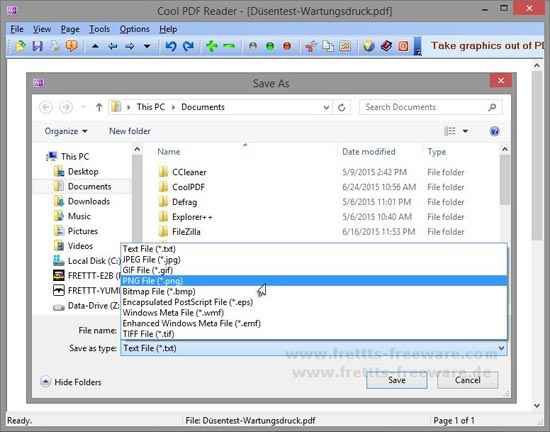Select Desktop in navigation pane

[83, 172]
